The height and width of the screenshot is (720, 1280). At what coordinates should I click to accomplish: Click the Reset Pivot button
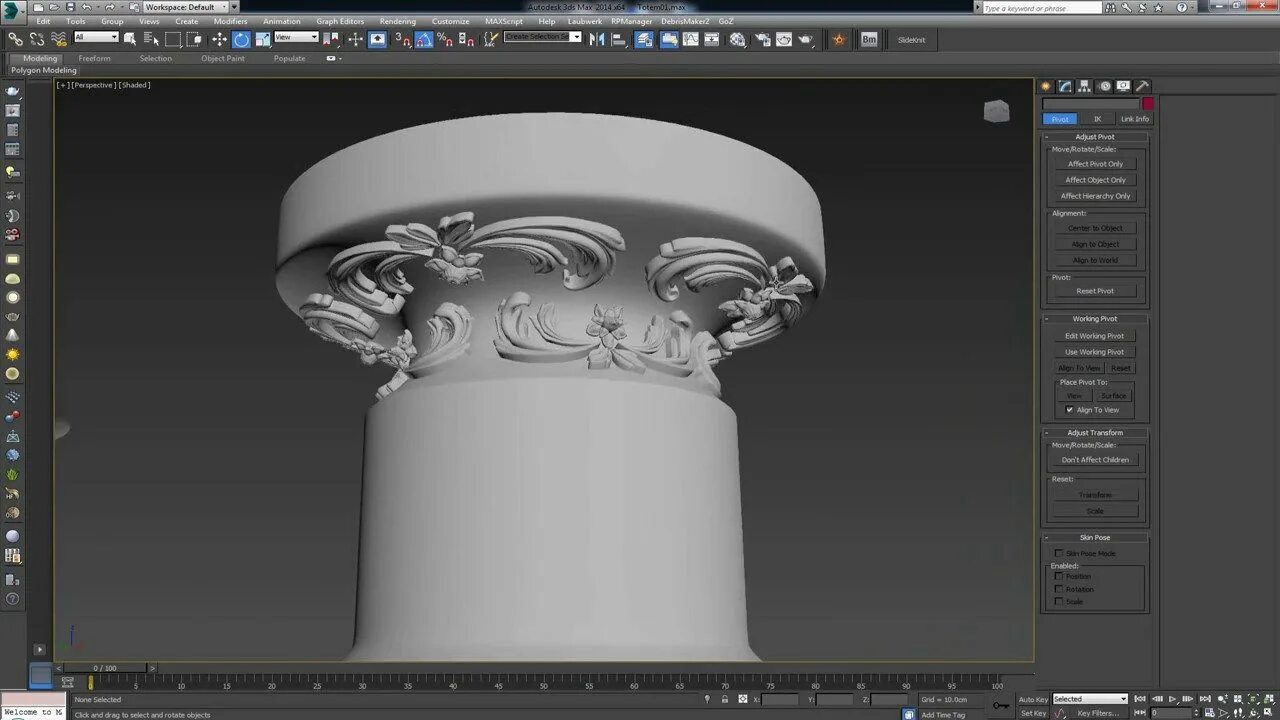1095,291
